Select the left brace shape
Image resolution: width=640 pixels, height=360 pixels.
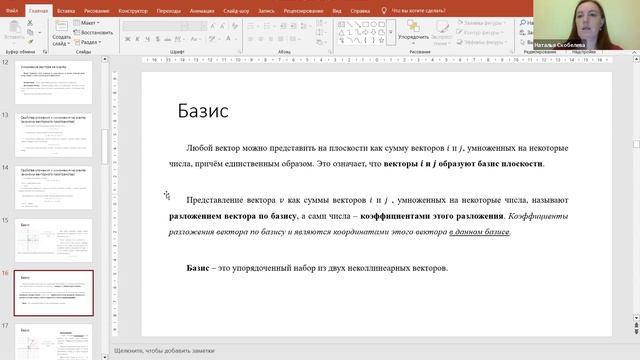(x=365, y=40)
